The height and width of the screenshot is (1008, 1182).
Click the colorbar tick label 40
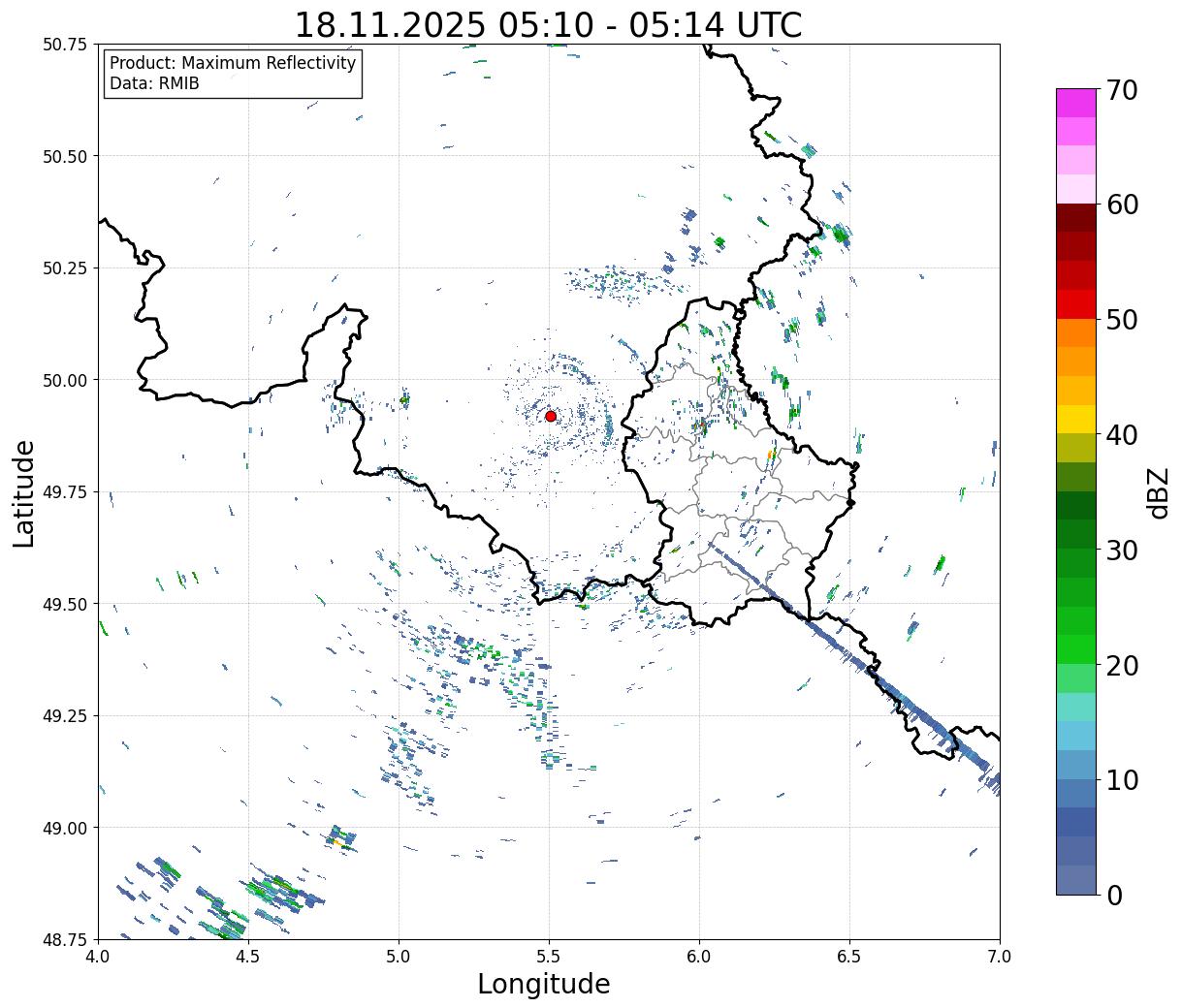tap(1122, 435)
